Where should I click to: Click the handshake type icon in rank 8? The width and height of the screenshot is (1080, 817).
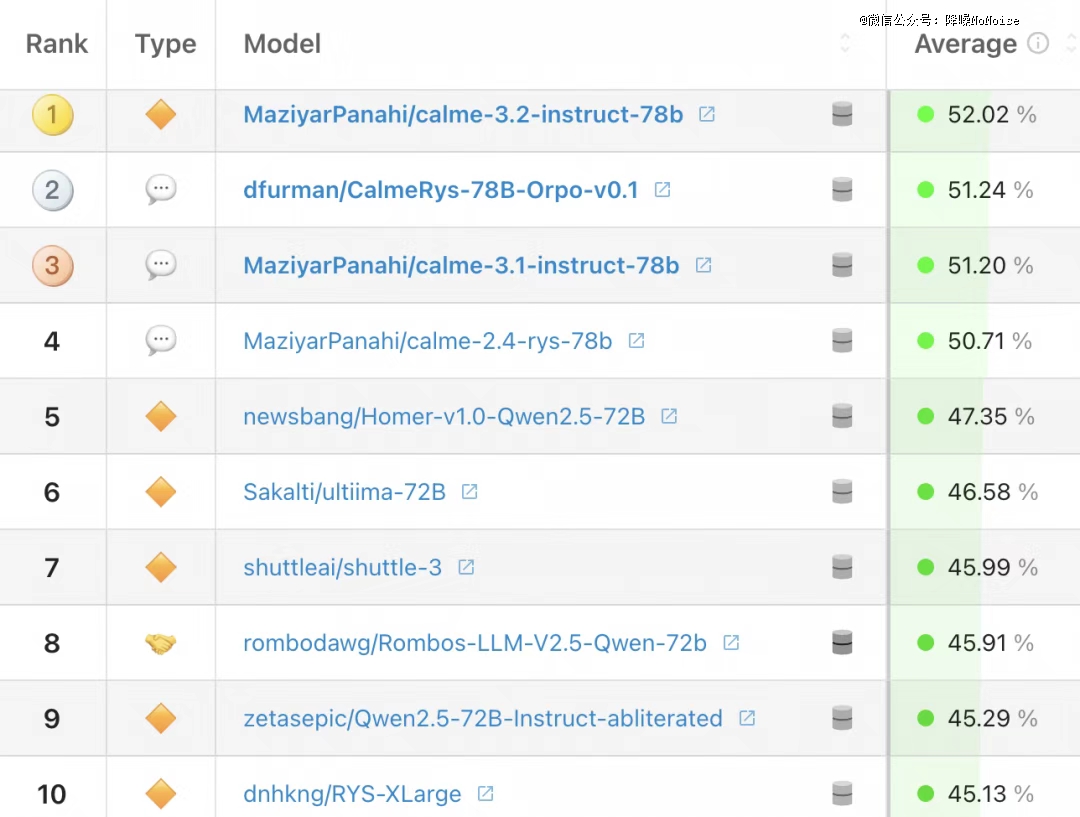click(x=160, y=643)
